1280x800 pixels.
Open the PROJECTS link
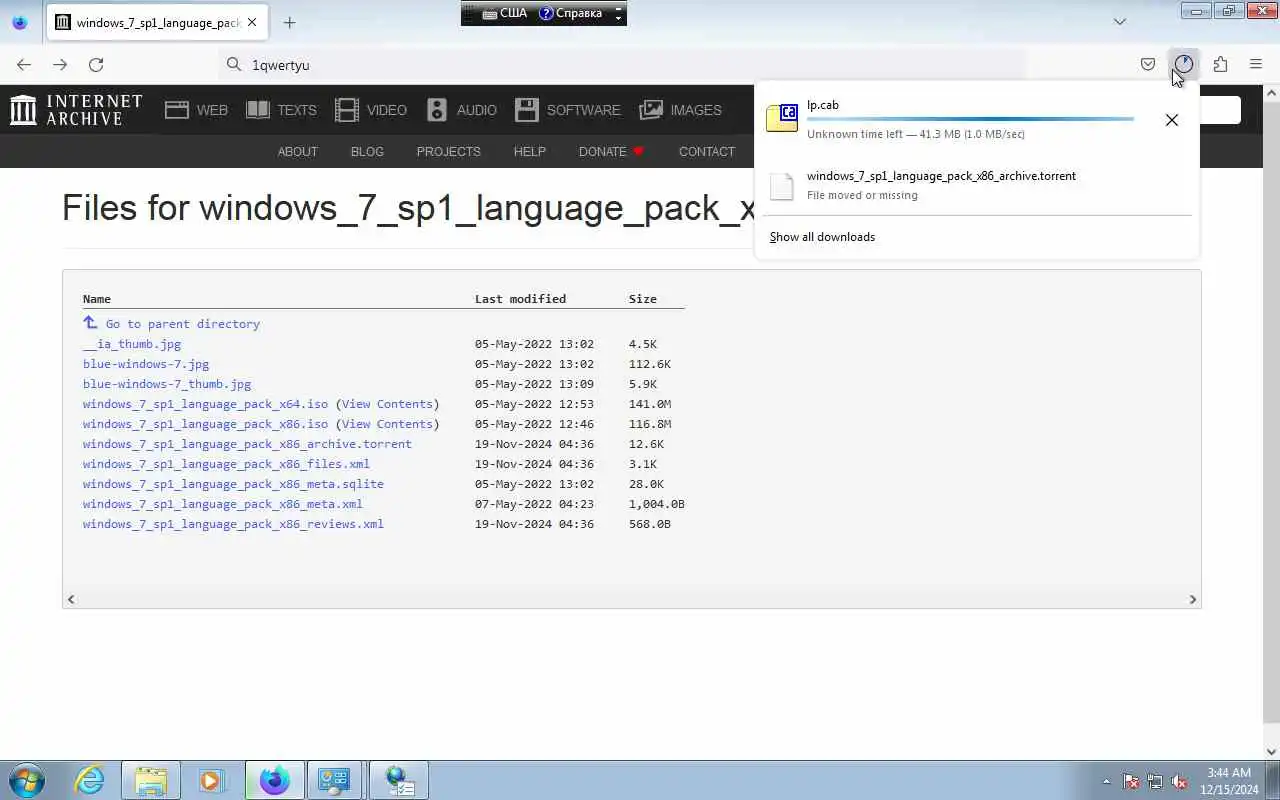click(448, 152)
